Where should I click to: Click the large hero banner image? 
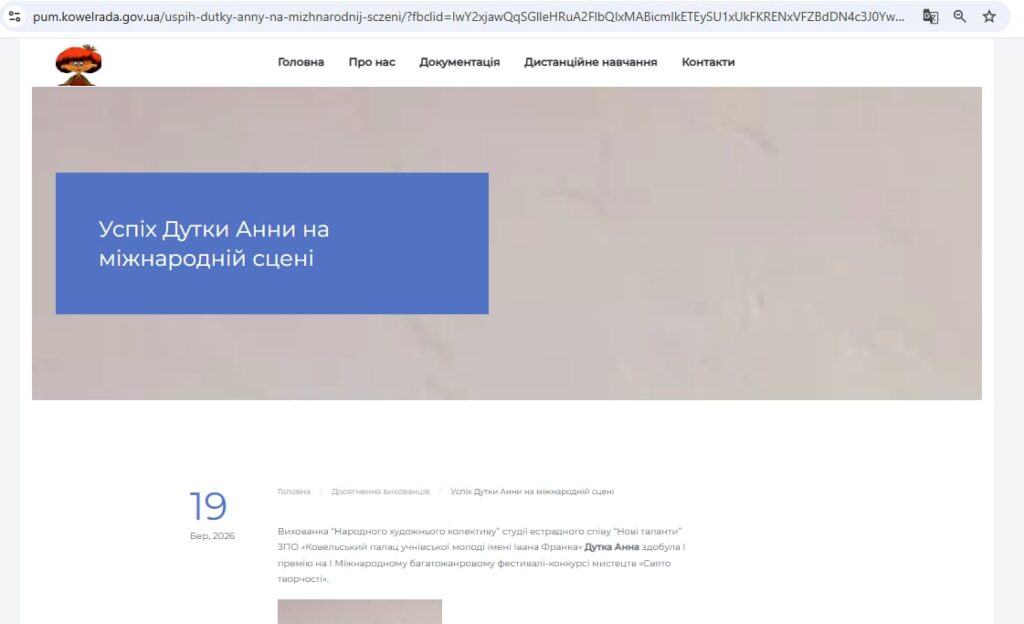735,243
